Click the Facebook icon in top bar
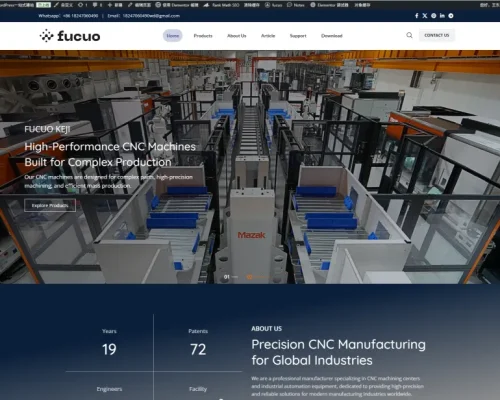Image resolution: width=500 pixels, height=400 pixels. click(416, 16)
